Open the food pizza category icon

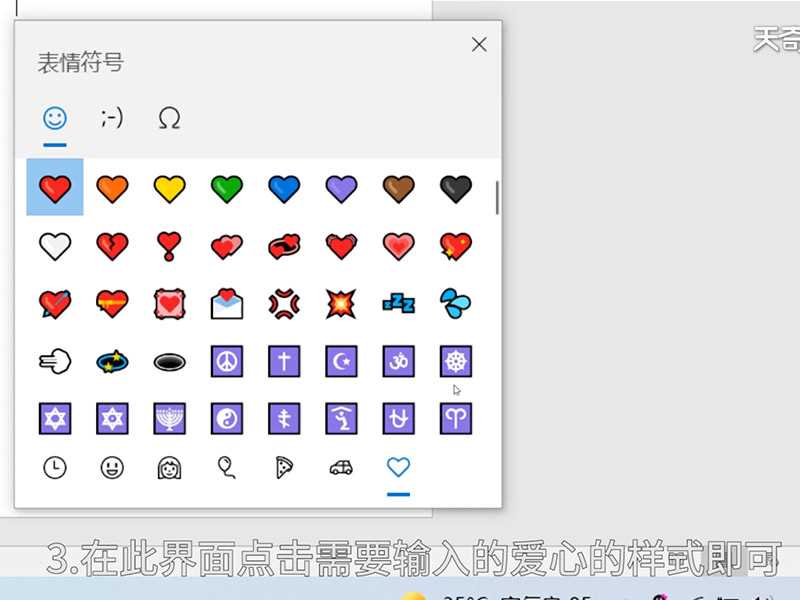point(283,467)
